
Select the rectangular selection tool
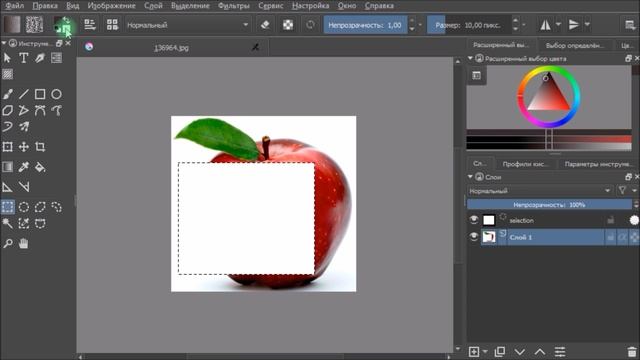tap(7, 207)
